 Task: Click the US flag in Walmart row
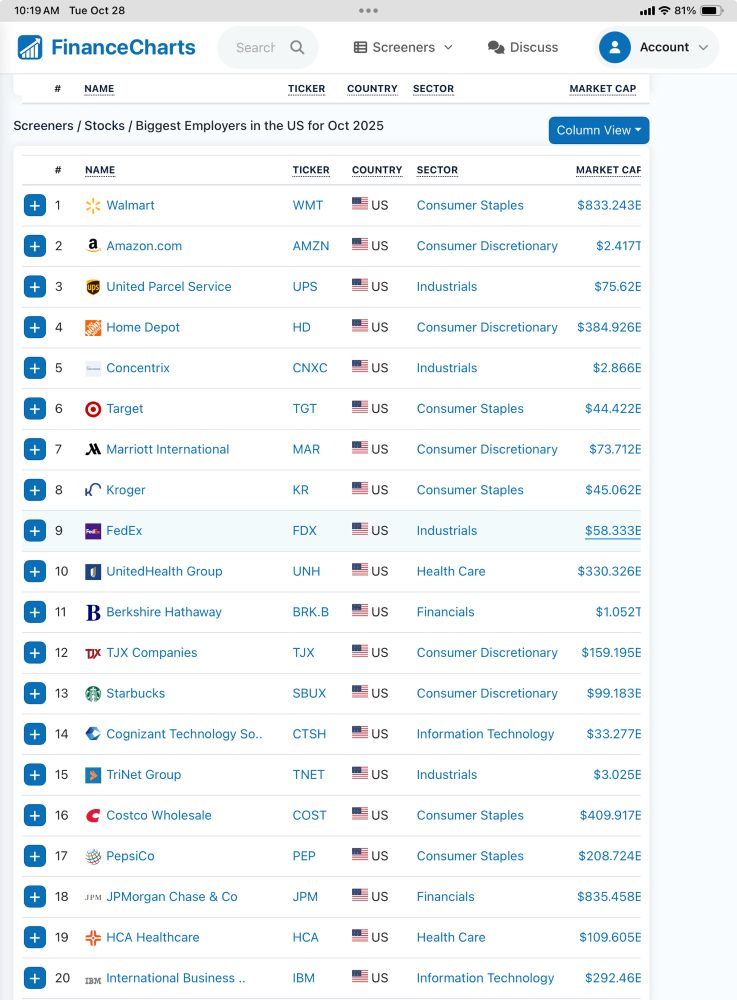[x=360, y=203]
